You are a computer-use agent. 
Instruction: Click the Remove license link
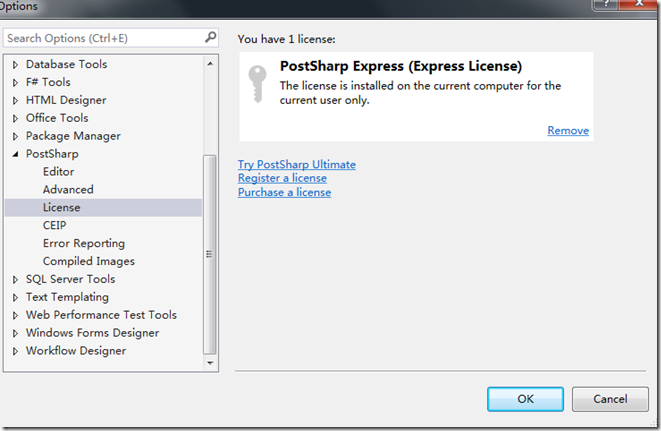point(568,130)
